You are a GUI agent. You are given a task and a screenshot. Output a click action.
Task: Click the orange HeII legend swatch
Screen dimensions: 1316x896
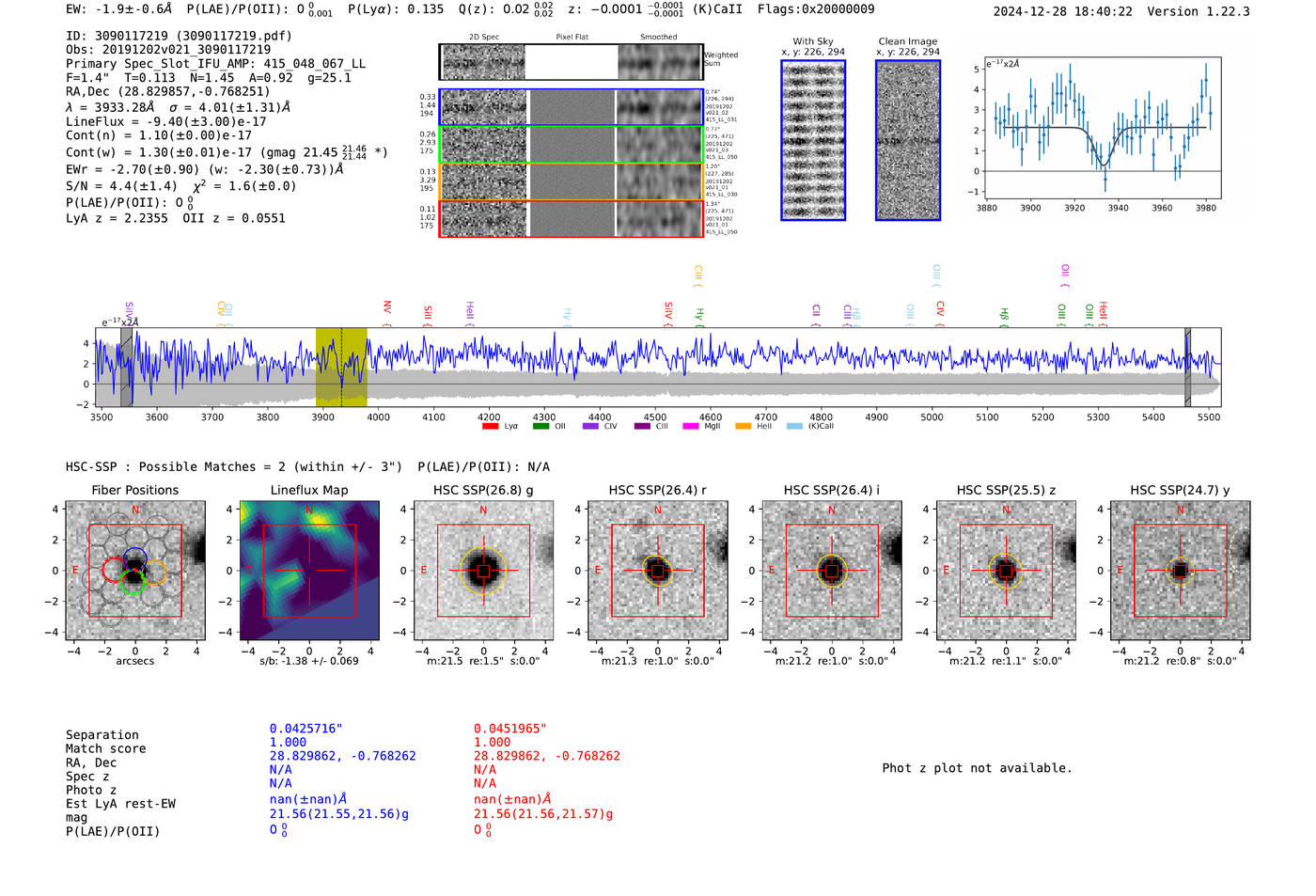743,426
